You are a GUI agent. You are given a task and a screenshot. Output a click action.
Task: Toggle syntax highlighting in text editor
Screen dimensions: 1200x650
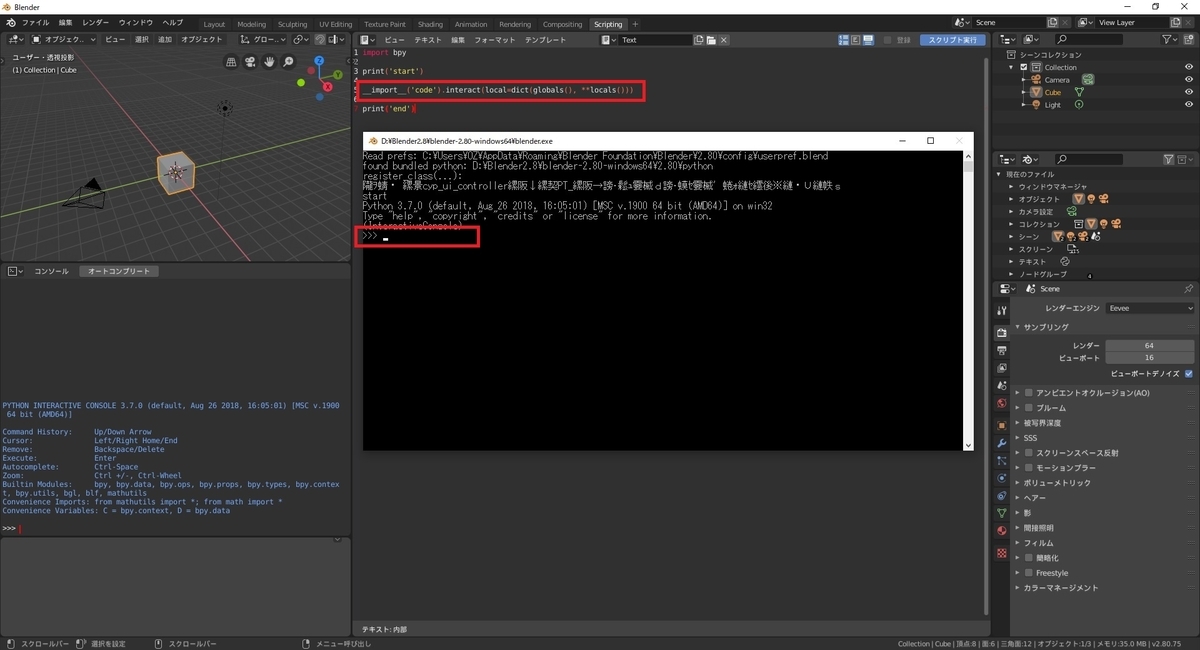click(868, 40)
